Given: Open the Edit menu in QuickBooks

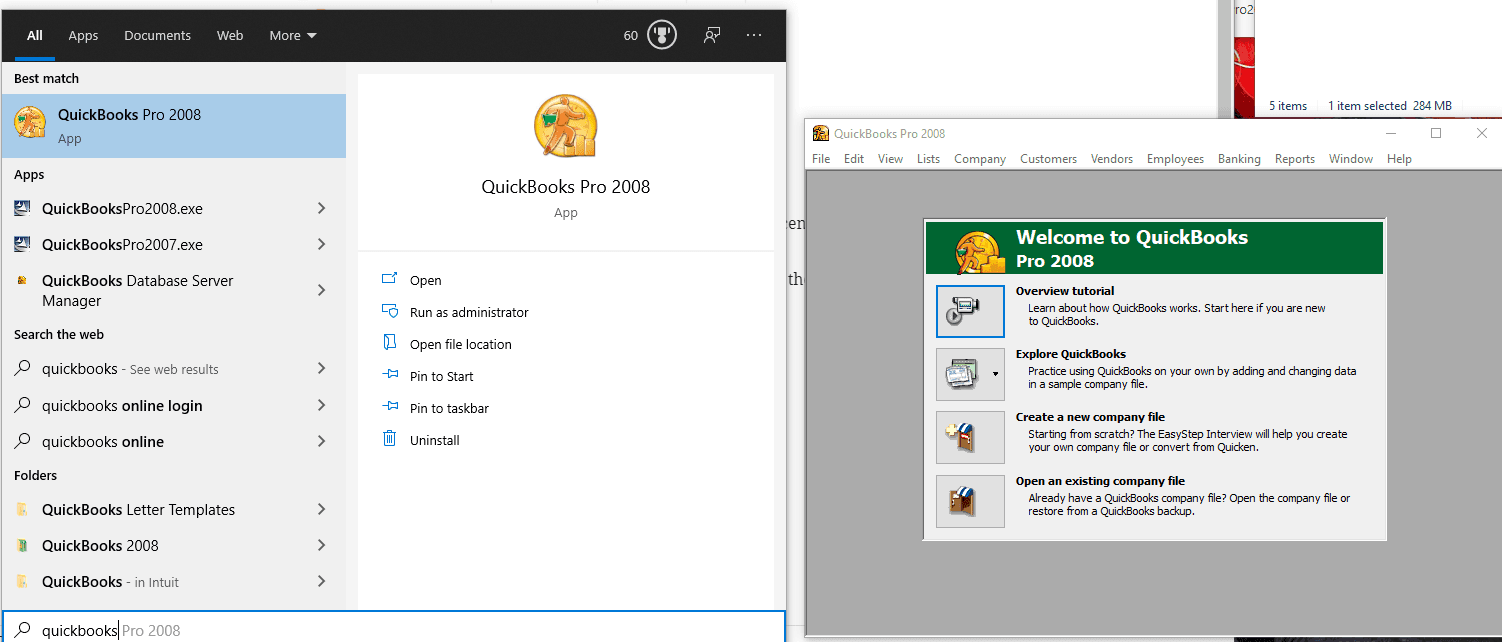Looking at the screenshot, I should click(854, 159).
